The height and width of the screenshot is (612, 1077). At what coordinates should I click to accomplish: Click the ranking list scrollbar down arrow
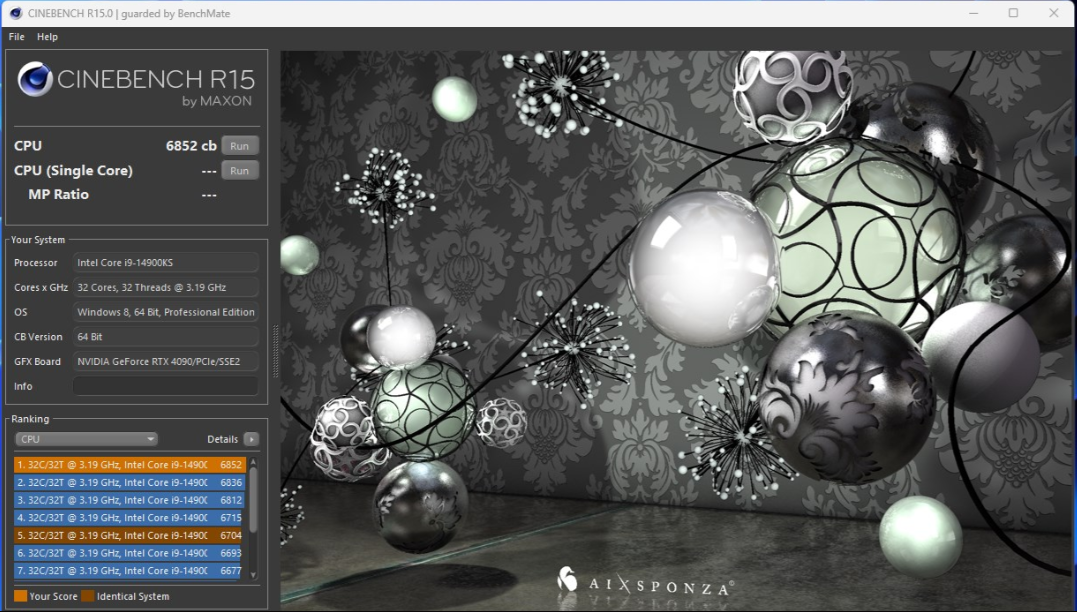pyautogui.click(x=253, y=575)
